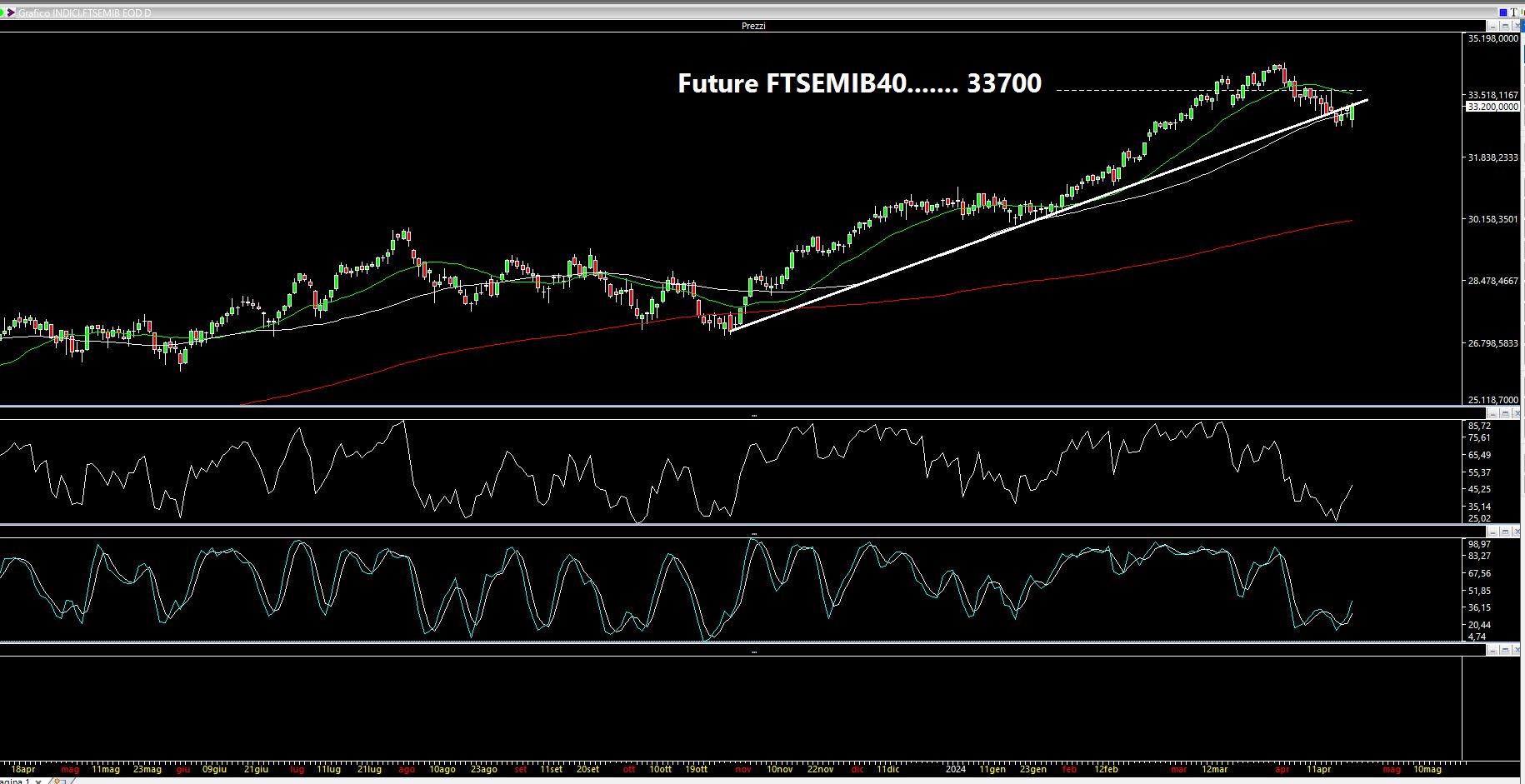Click the 65,49 RSI scale value
Viewport: 1525px width, 784px height.
coord(1479,455)
